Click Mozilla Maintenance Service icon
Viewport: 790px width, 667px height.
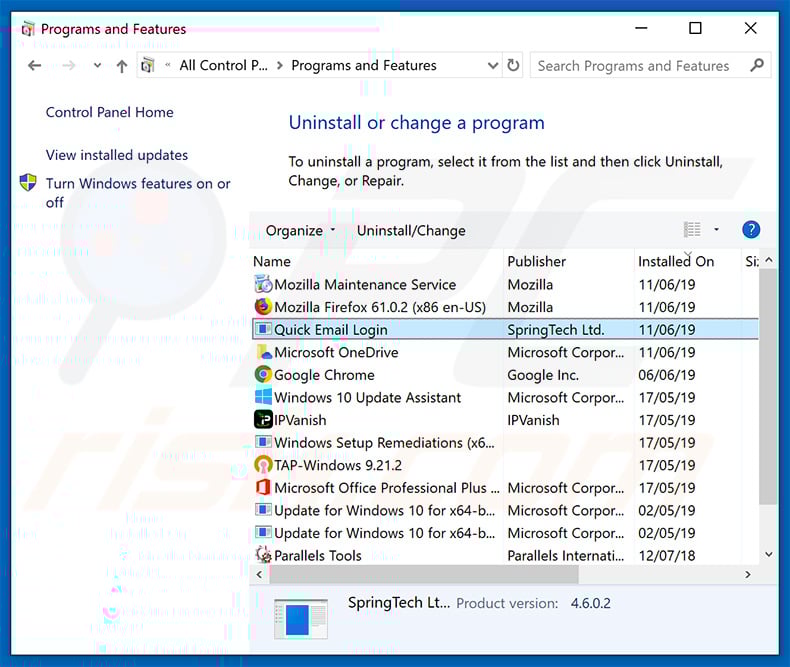263,284
